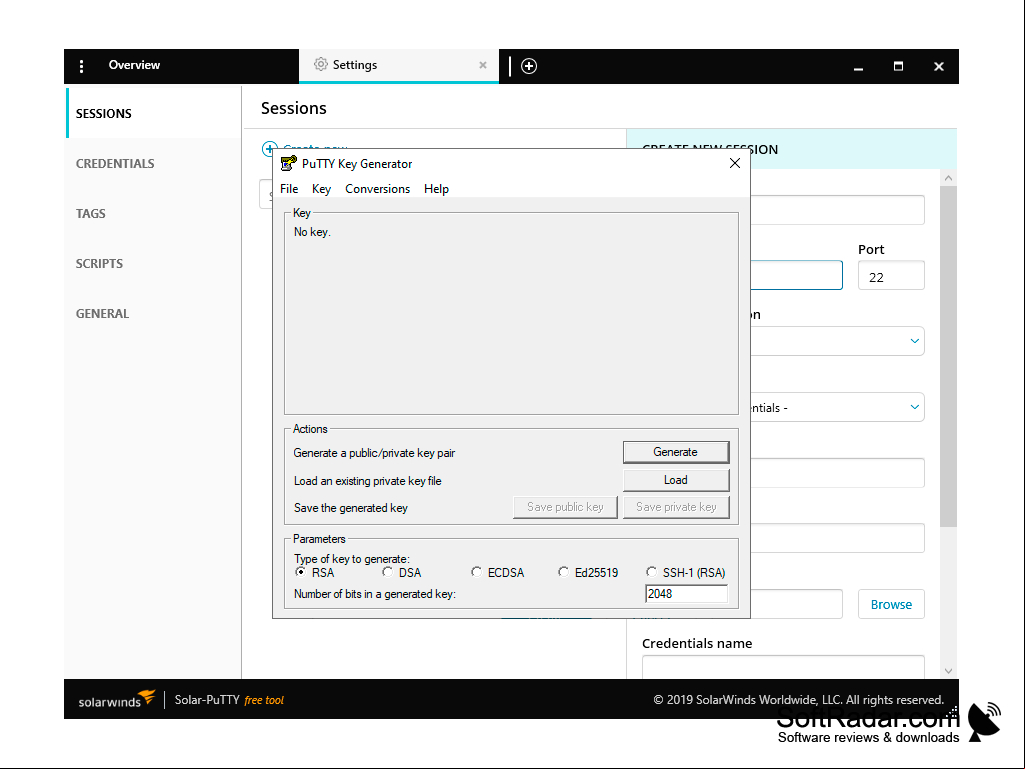Select SSH-1 (RSA) key type

pyautogui.click(x=651, y=572)
